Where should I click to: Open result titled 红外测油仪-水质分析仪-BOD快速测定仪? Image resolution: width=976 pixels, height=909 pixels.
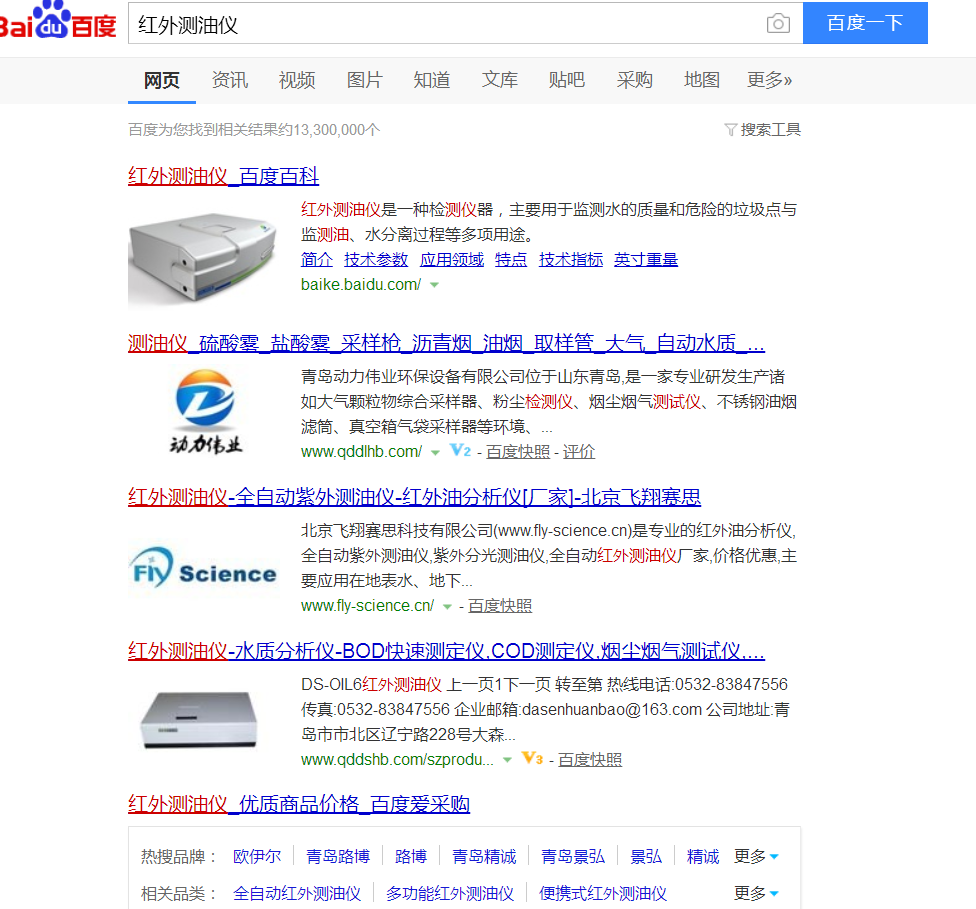pos(446,651)
